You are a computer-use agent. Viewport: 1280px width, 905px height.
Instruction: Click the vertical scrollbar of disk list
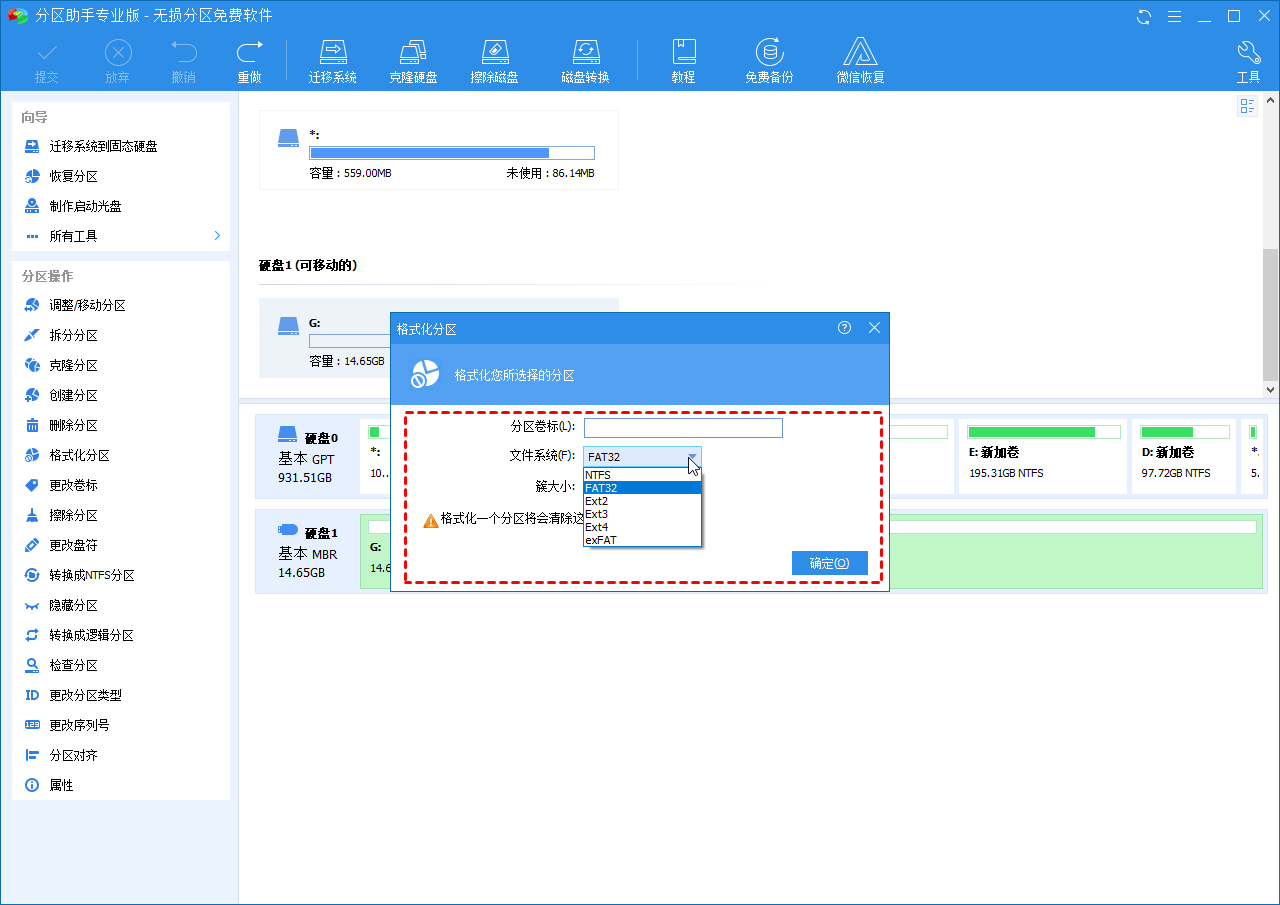1270,310
